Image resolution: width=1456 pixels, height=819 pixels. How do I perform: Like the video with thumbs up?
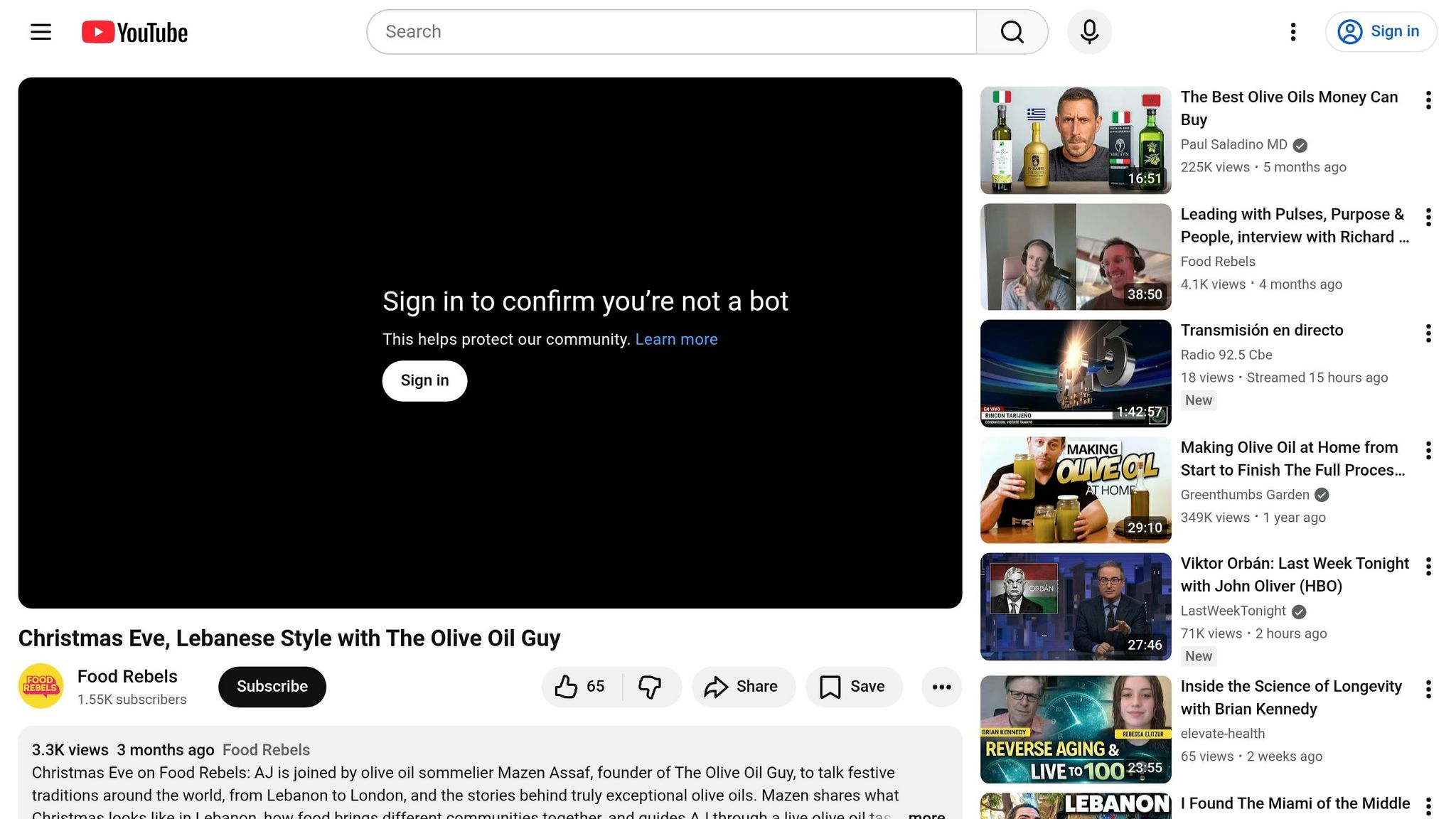coord(581,687)
